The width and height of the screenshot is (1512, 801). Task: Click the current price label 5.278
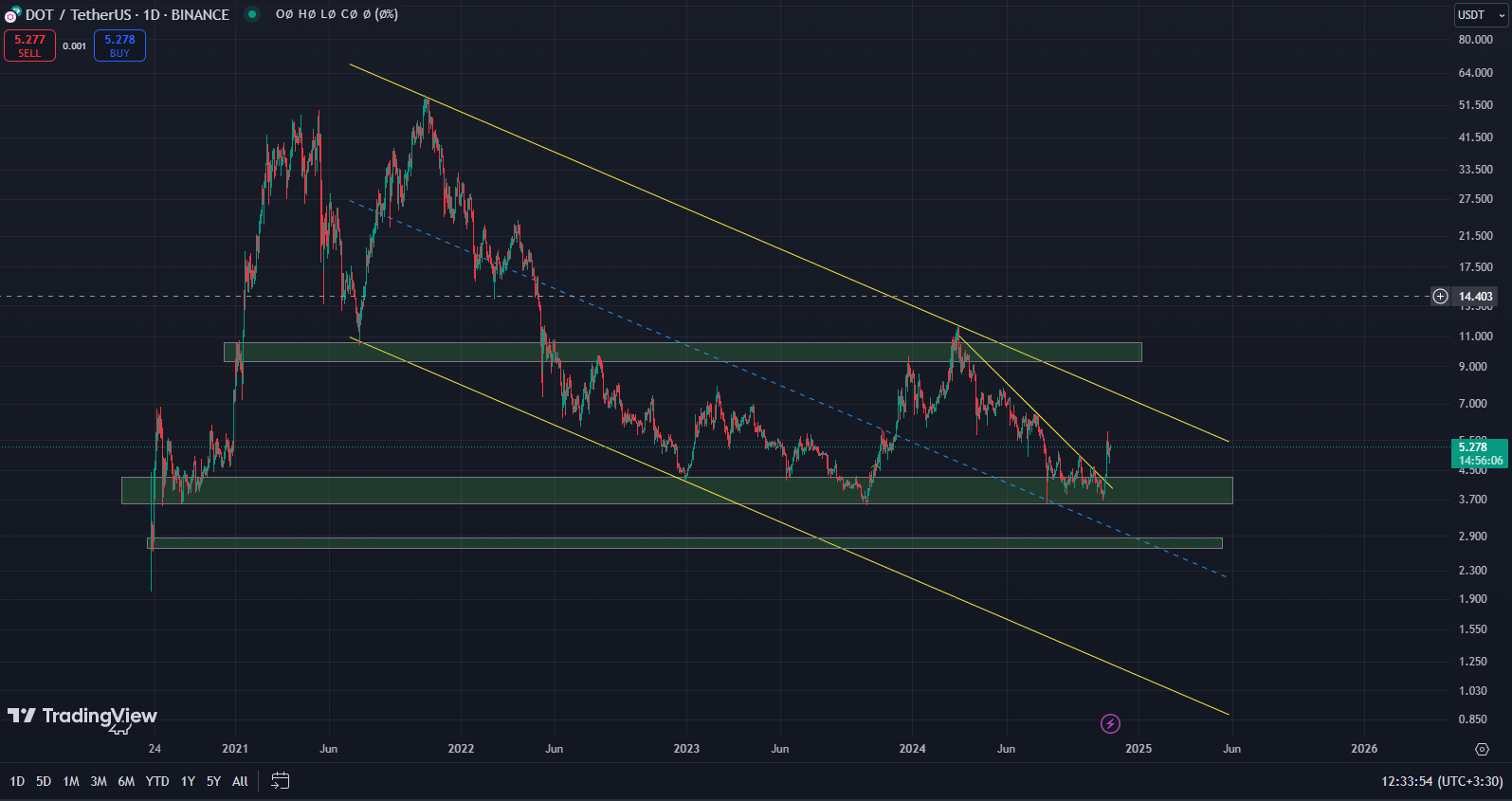1479,453
